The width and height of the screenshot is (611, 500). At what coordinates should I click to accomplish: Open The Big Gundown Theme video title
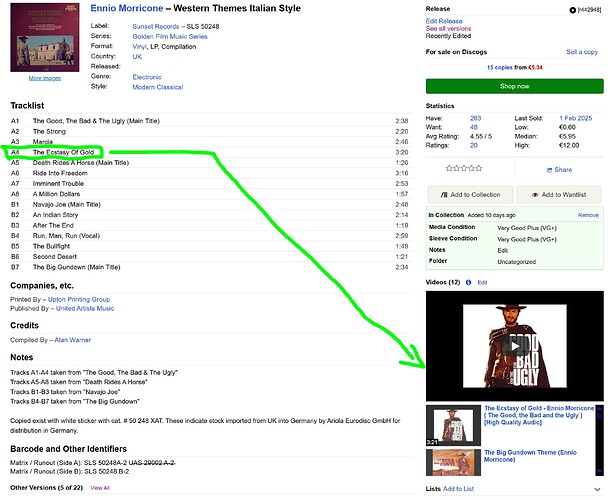coord(530,456)
